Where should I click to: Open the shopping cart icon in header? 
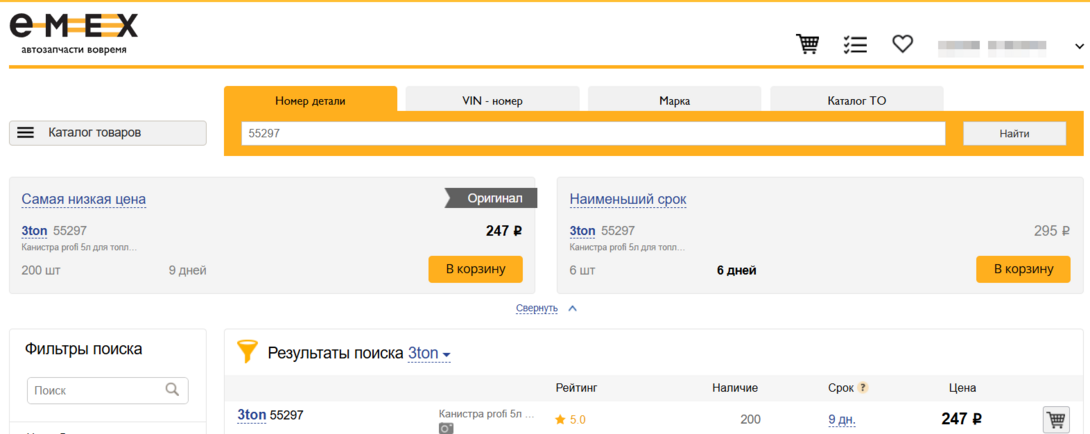(x=807, y=45)
